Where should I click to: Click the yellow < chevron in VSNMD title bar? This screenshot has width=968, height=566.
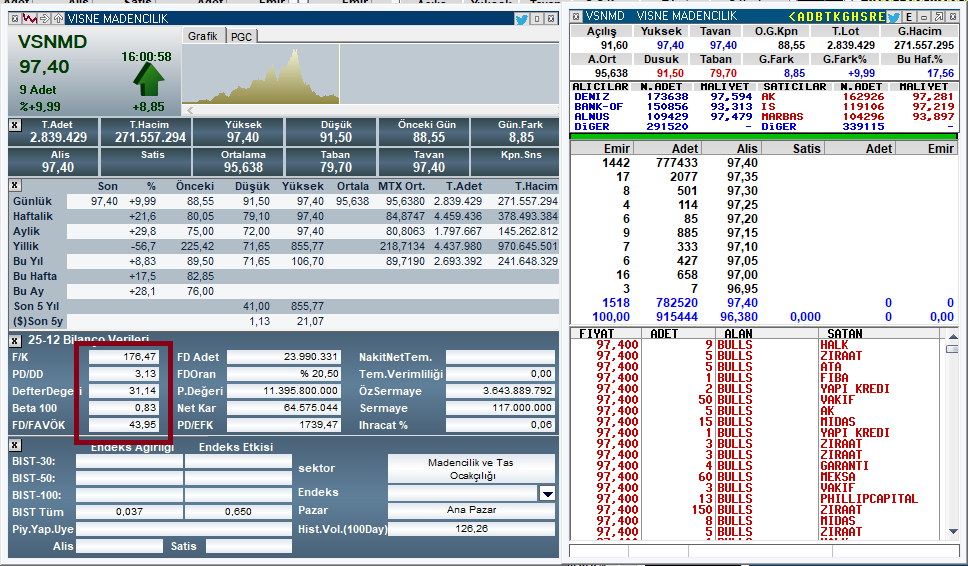[792, 17]
